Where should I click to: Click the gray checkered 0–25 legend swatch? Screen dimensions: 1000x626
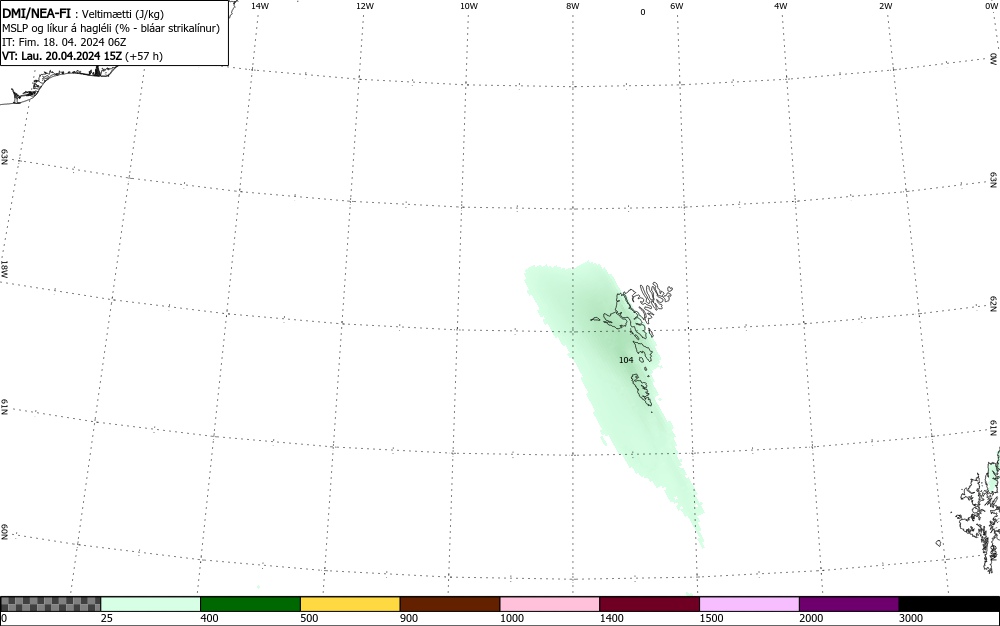pos(50,604)
